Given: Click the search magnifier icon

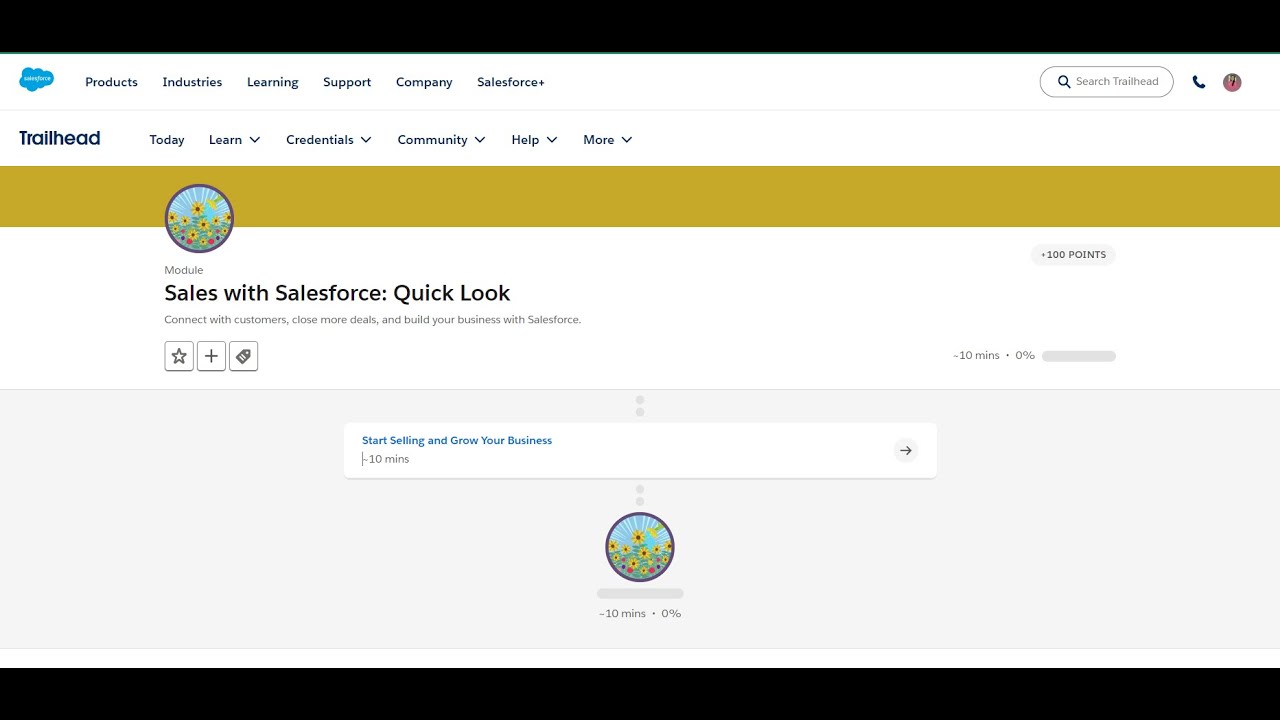Looking at the screenshot, I should [1064, 82].
